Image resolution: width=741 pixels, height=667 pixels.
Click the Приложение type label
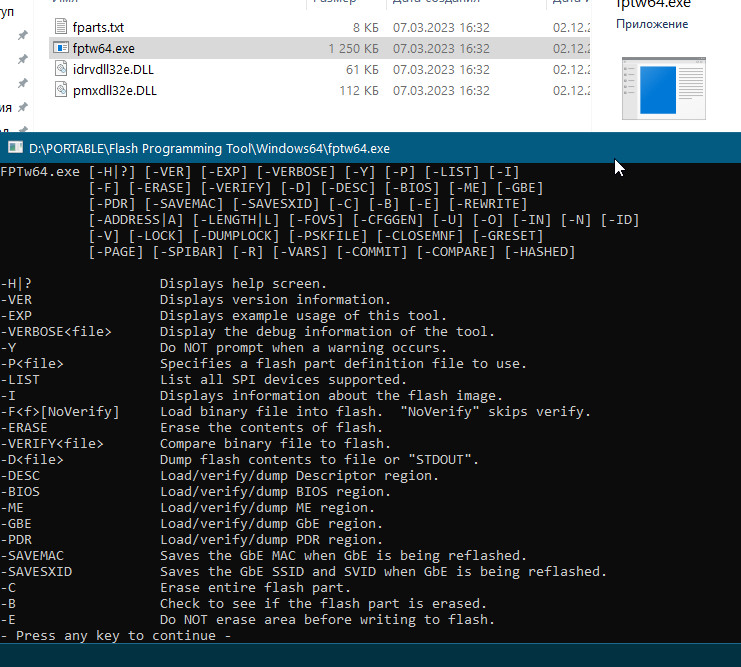point(652,24)
